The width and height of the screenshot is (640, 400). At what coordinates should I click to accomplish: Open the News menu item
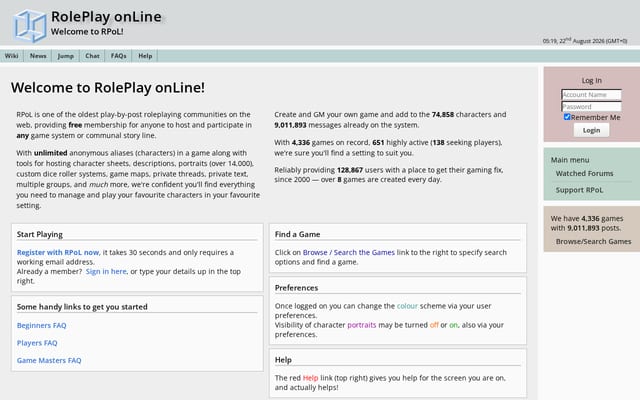click(x=38, y=56)
